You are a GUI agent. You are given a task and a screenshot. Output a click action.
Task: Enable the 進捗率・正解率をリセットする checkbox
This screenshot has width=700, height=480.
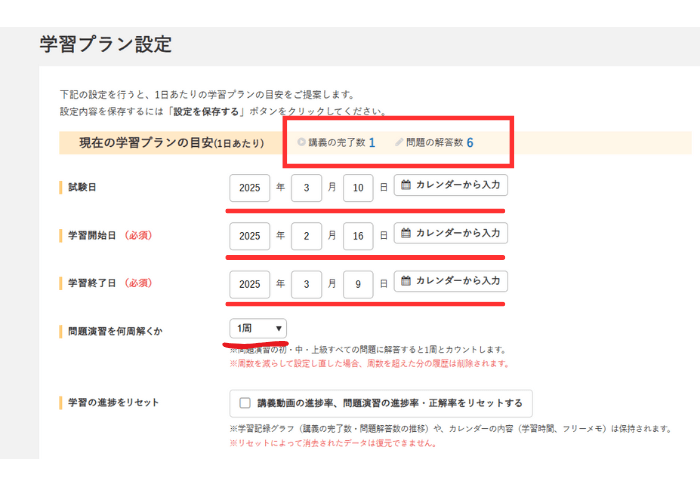click(x=246, y=403)
